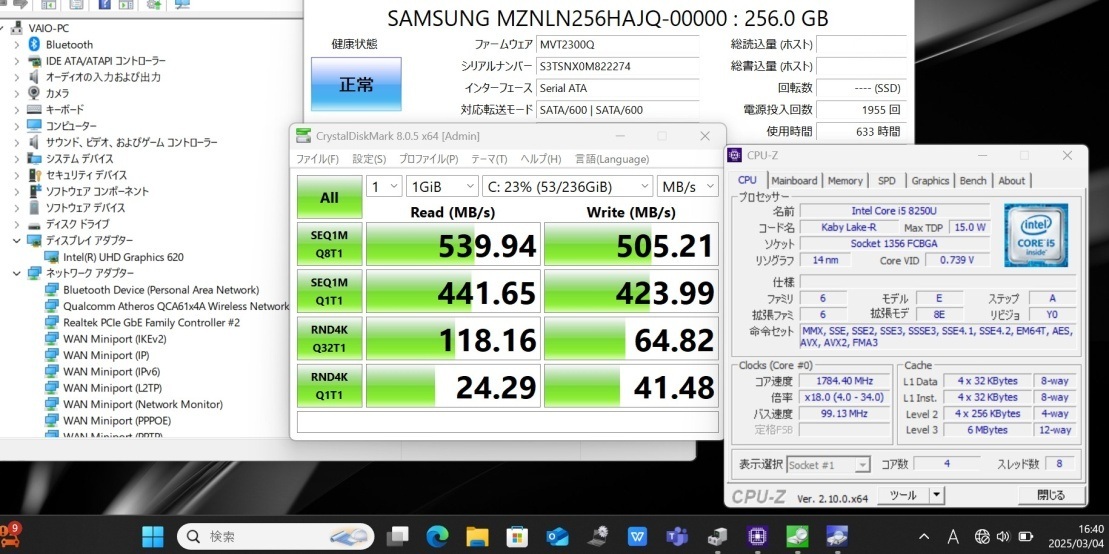Click the security devices (セキュリティ デバイス) icon

click(x=34, y=175)
